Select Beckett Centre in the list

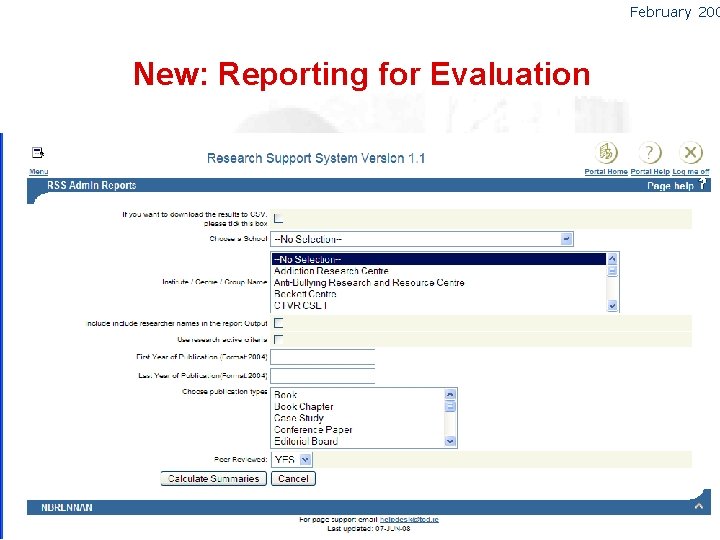coord(439,294)
